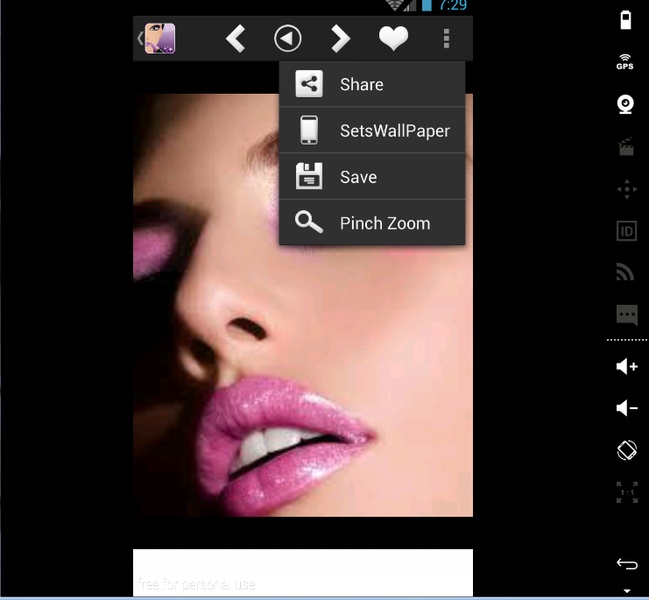Add image to favorites with heart icon
The height and width of the screenshot is (600, 649).
pyautogui.click(x=393, y=38)
